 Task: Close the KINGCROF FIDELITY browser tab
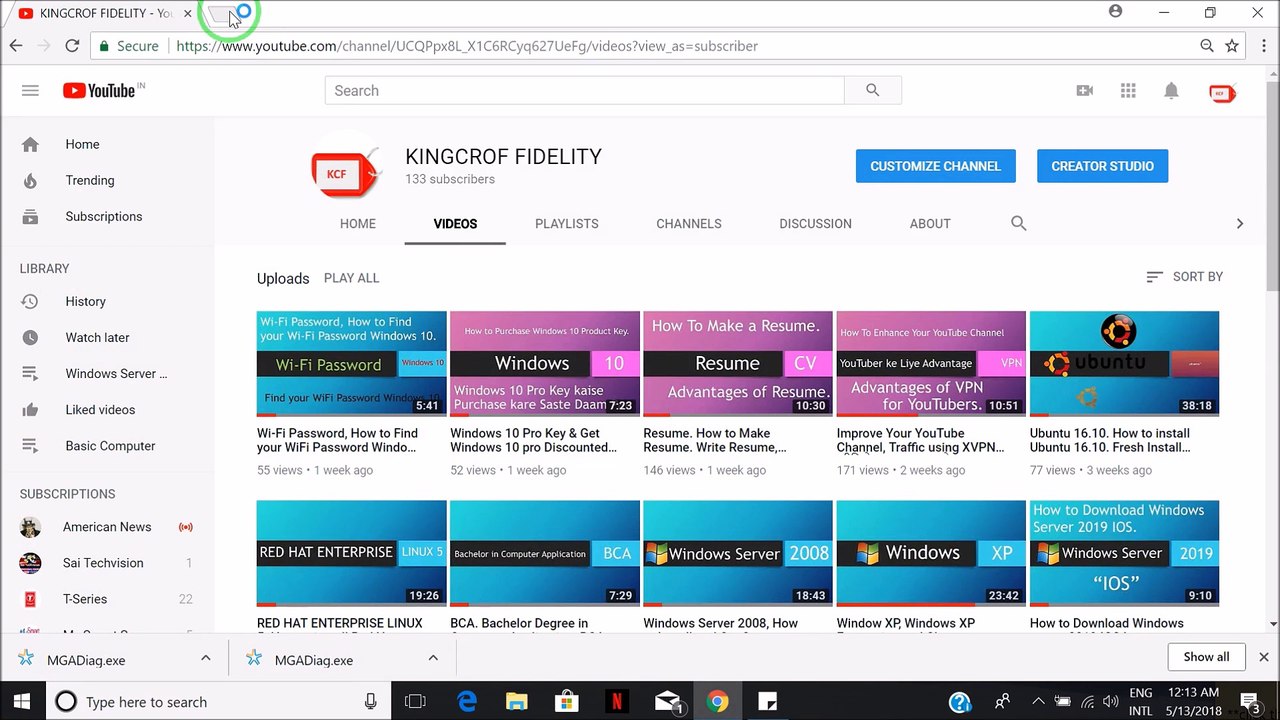click(x=187, y=13)
